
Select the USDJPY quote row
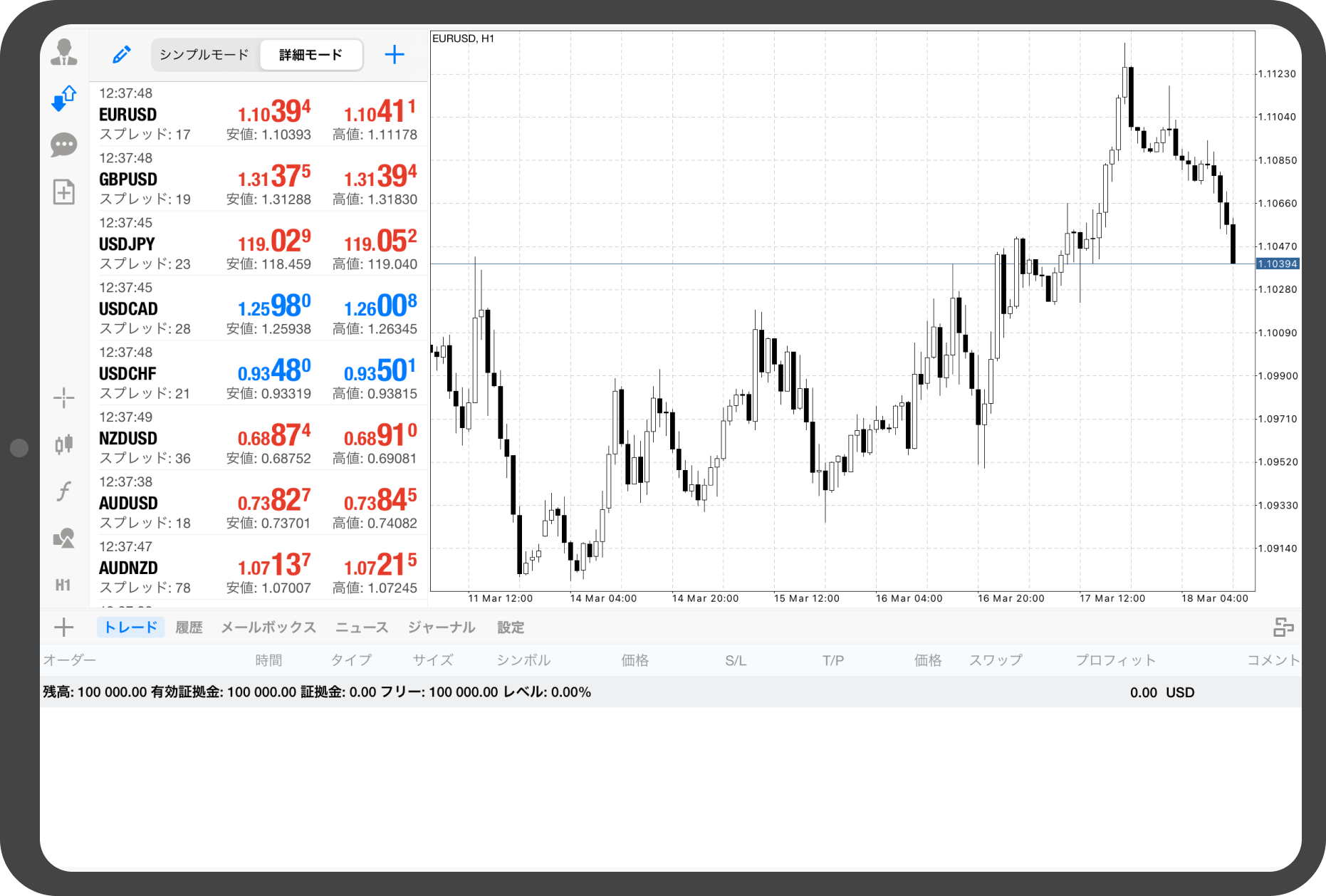(x=258, y=244)
